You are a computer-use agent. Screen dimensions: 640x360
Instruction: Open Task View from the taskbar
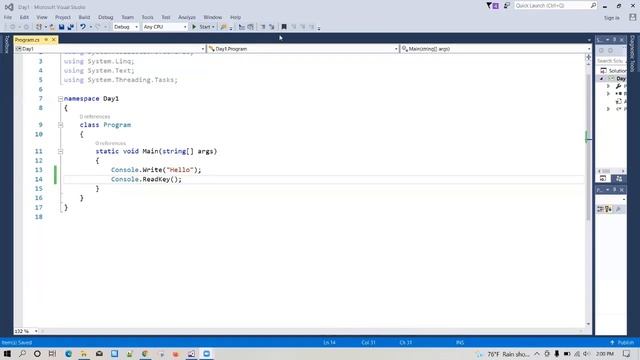(x=52, y=353)
